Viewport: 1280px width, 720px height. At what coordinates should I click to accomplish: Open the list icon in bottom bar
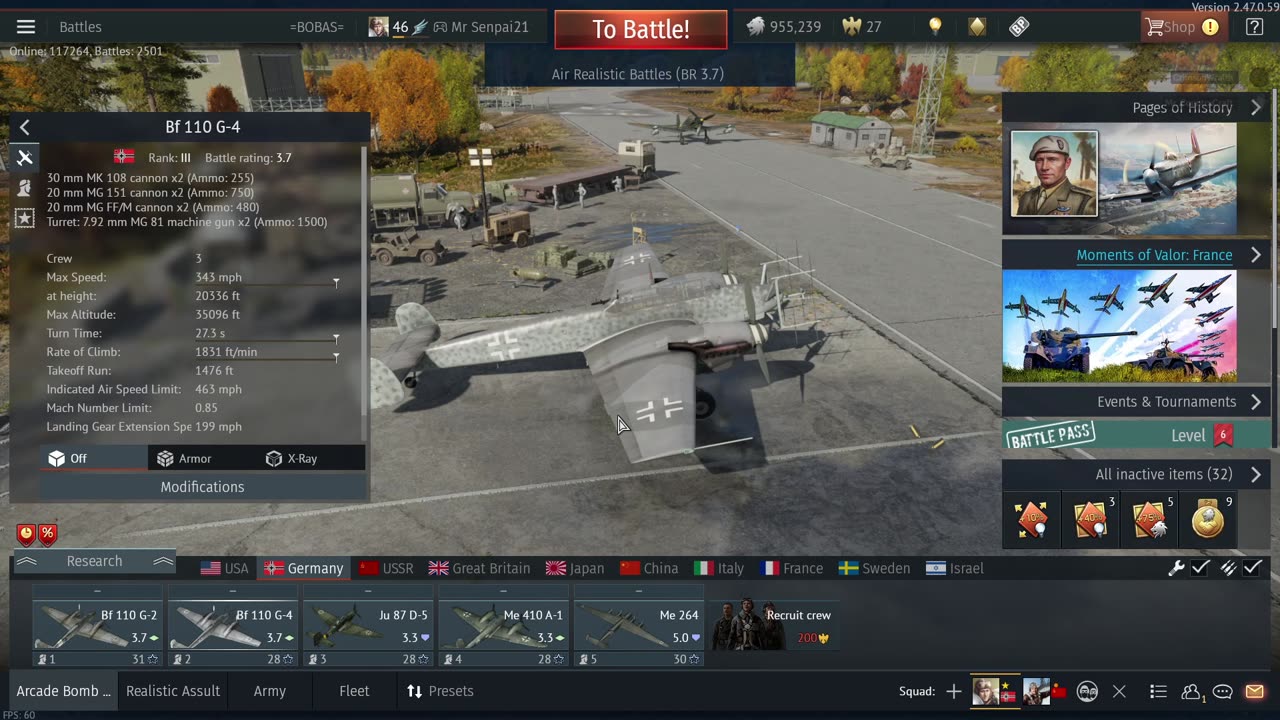pyautogui.click(x=1158, y=691)
